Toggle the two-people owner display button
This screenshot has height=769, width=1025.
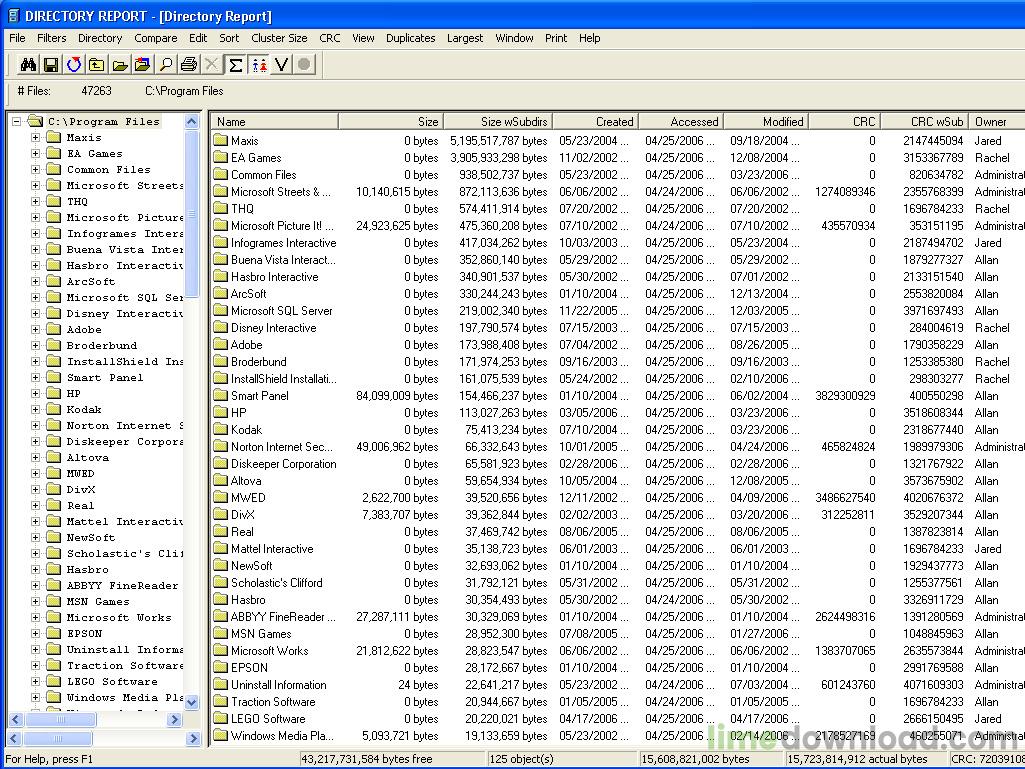tap(259, 65)
